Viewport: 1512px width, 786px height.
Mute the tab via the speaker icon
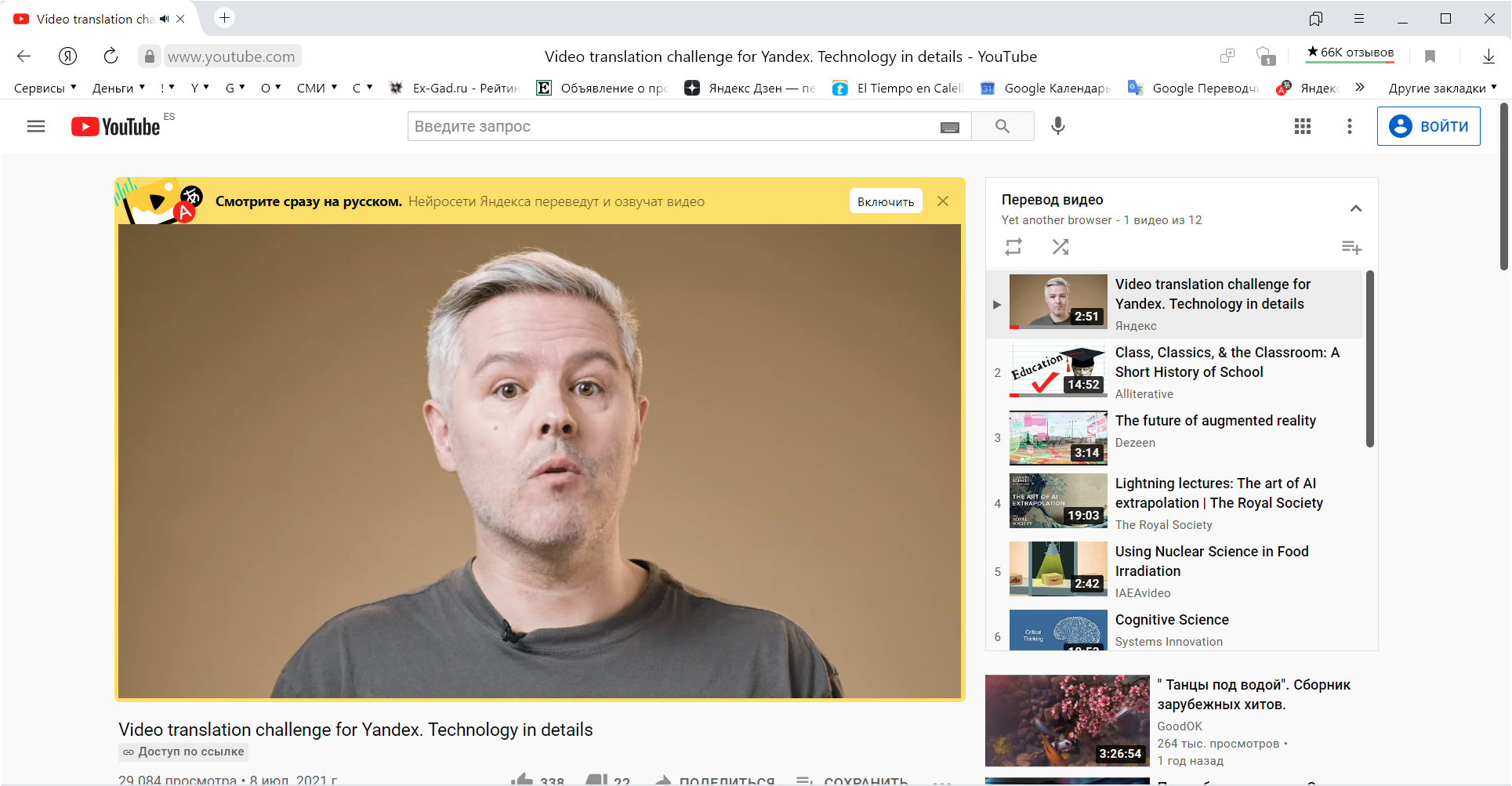pos(165,19)
